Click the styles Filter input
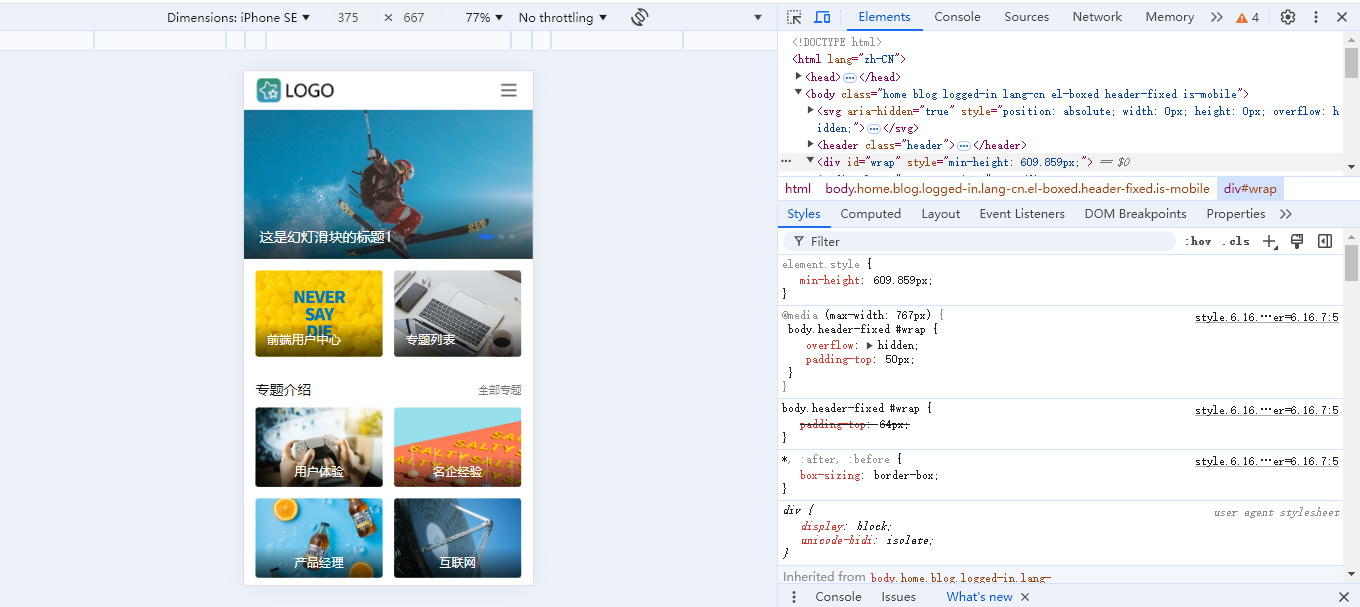This screenshot has width=1360, height=607. [x=980, y=241]
